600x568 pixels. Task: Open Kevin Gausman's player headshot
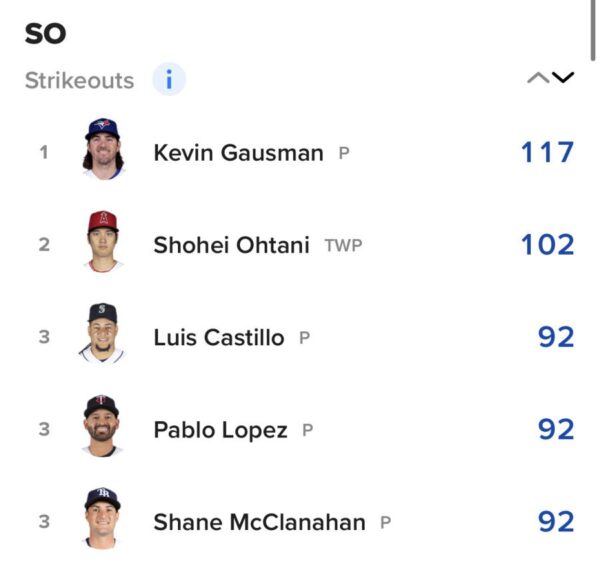[102, 151]
